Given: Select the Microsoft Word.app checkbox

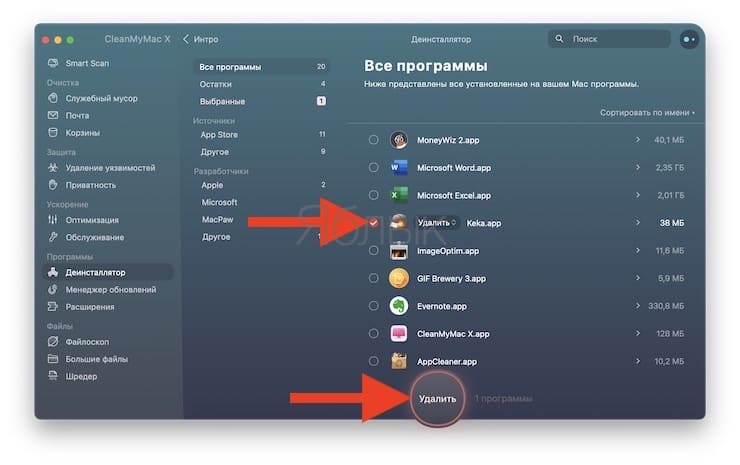Looking at the screenshot, I should coord(373,168).
